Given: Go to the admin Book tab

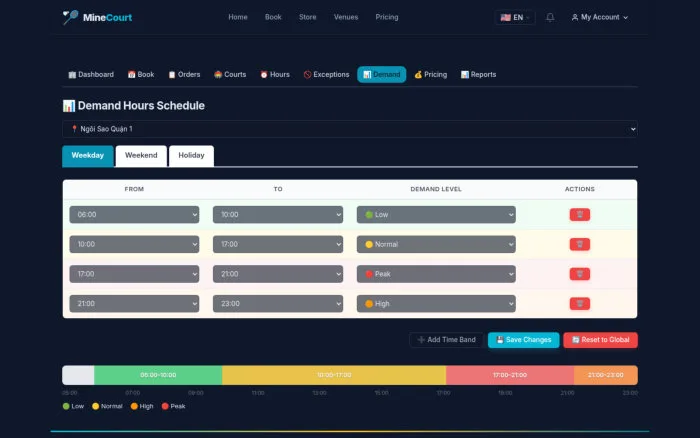Looking at the screenshot, I should pos(141,75).
